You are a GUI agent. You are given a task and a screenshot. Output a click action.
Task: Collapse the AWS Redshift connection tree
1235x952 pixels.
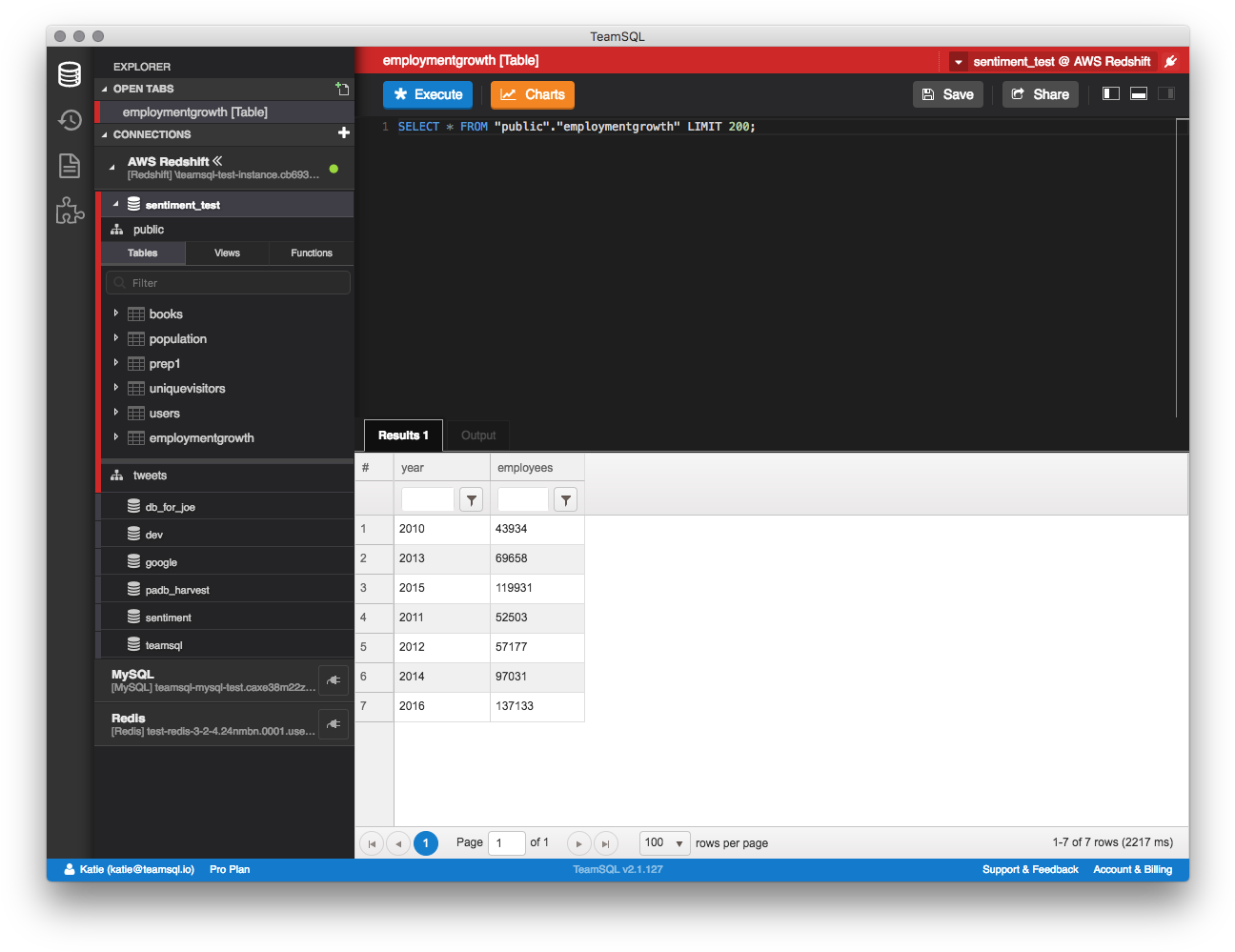[112, 167]
